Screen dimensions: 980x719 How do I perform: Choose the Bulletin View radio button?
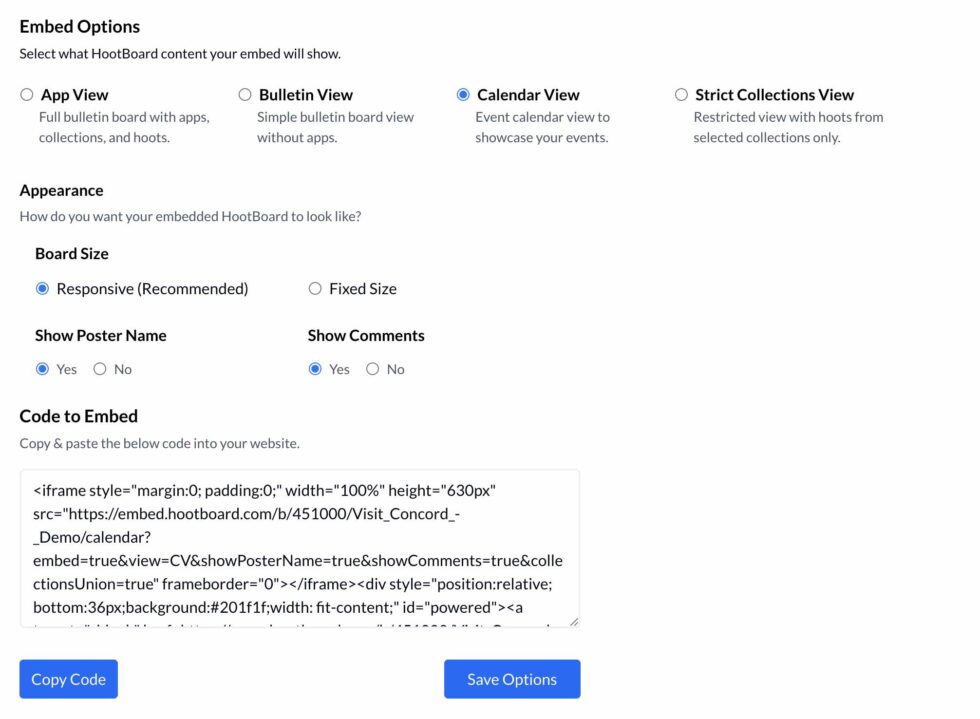245,95
